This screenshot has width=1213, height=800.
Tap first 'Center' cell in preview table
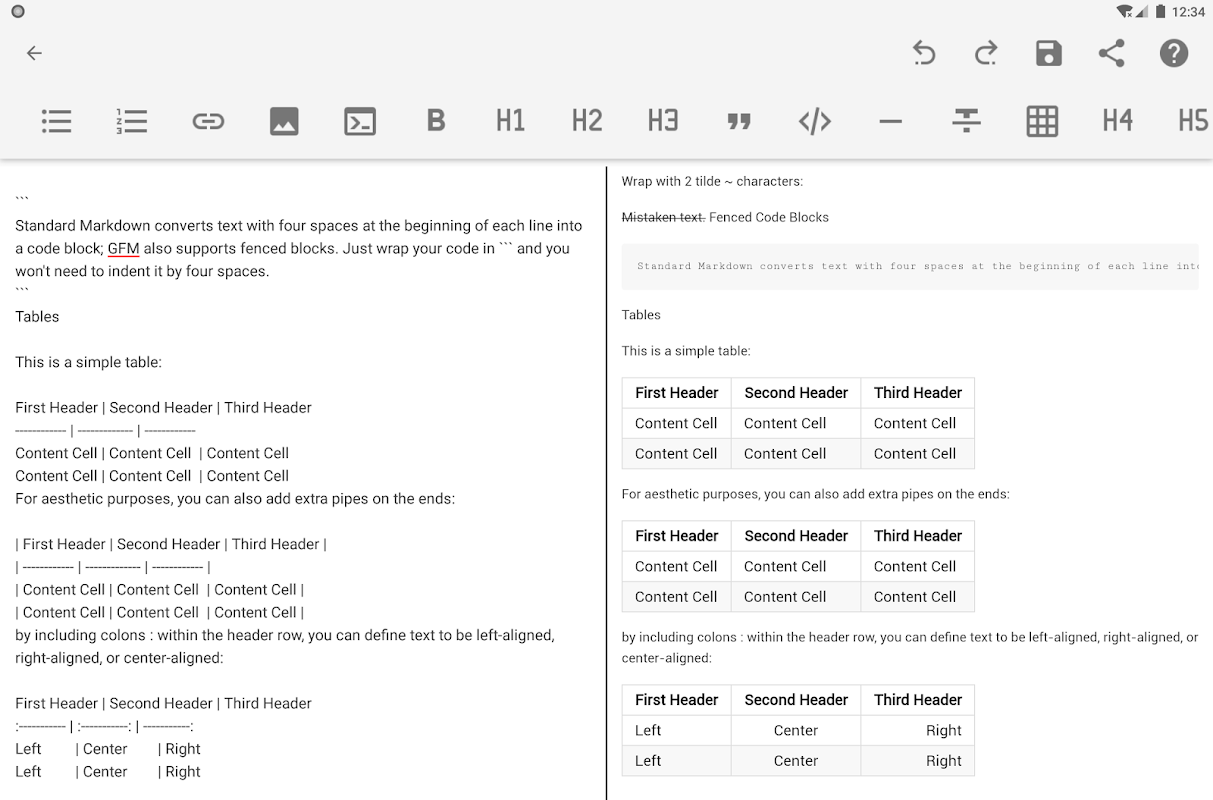tap(796, 730)
